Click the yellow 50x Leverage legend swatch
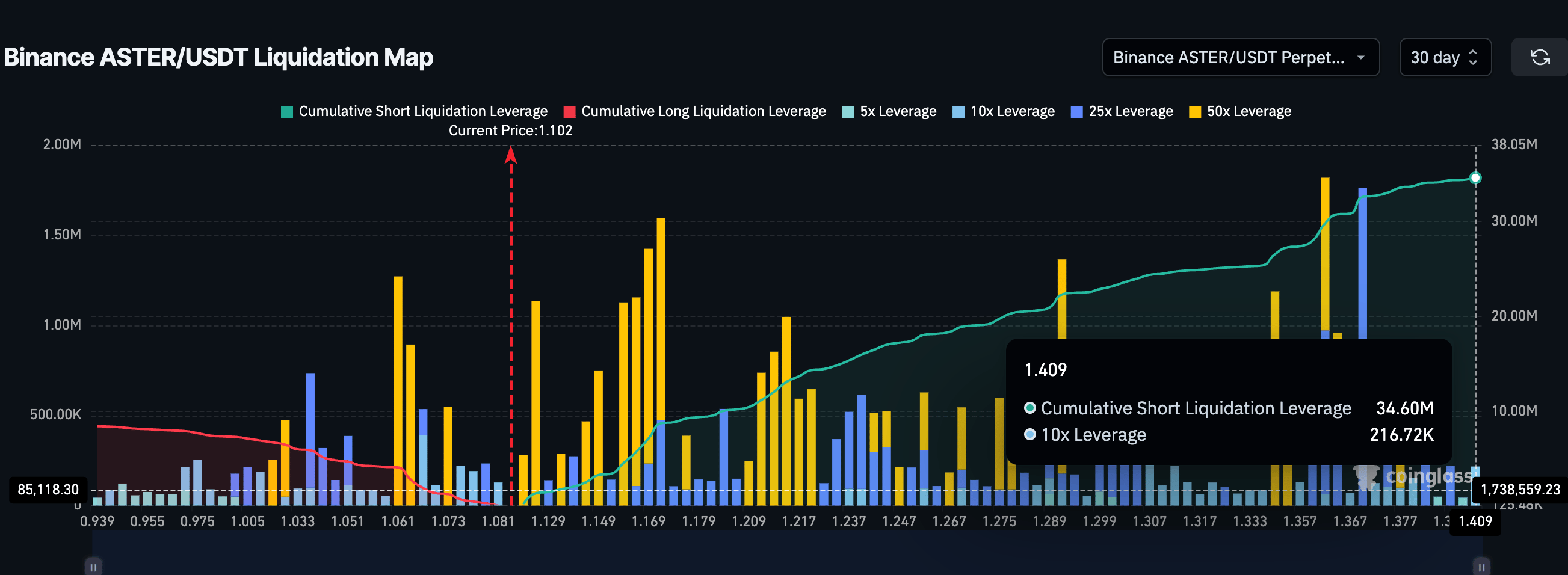 [x=1195, y=111]
